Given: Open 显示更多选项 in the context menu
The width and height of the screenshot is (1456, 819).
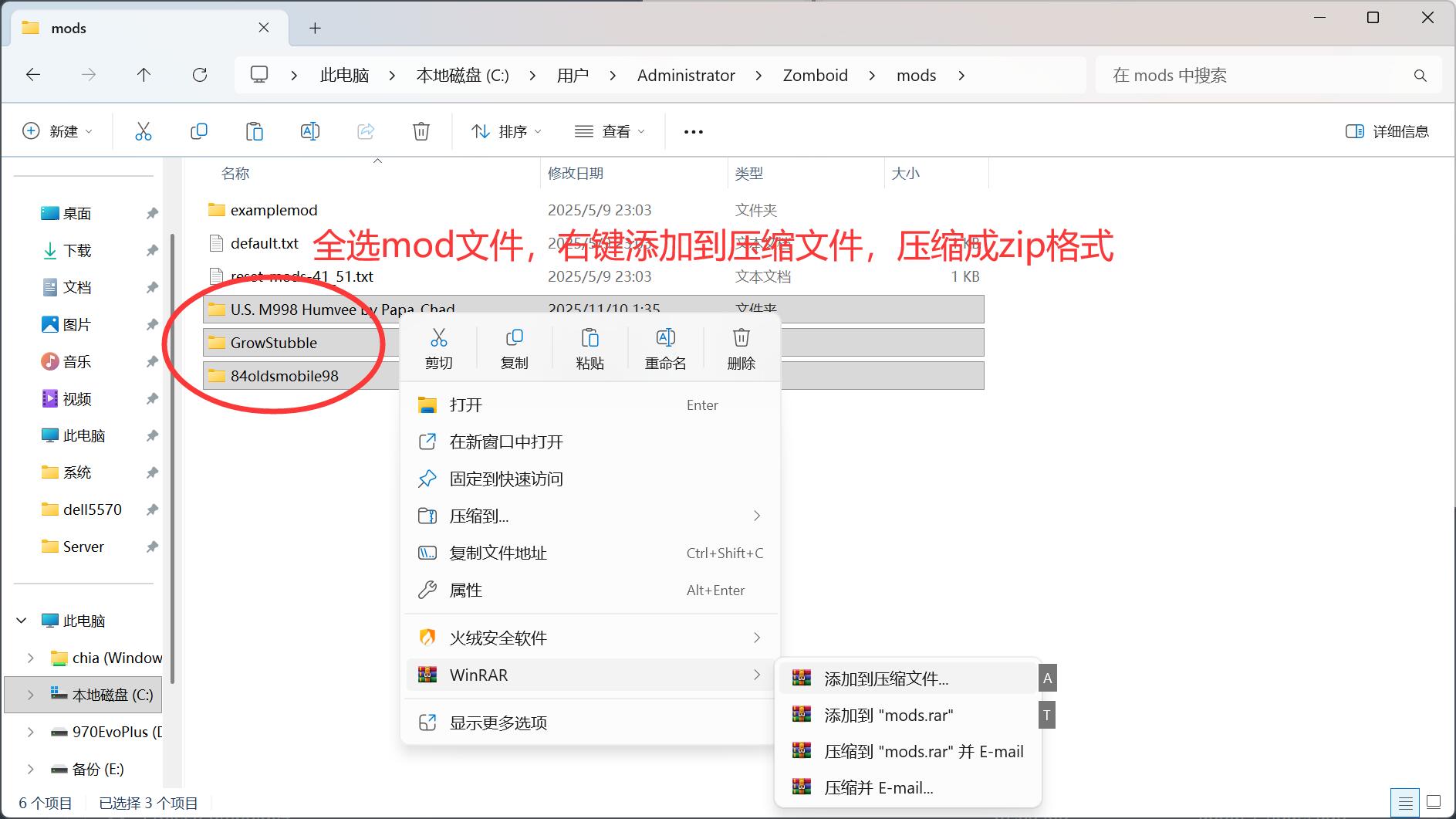Looking at the screenshot, I should point(498,722).
